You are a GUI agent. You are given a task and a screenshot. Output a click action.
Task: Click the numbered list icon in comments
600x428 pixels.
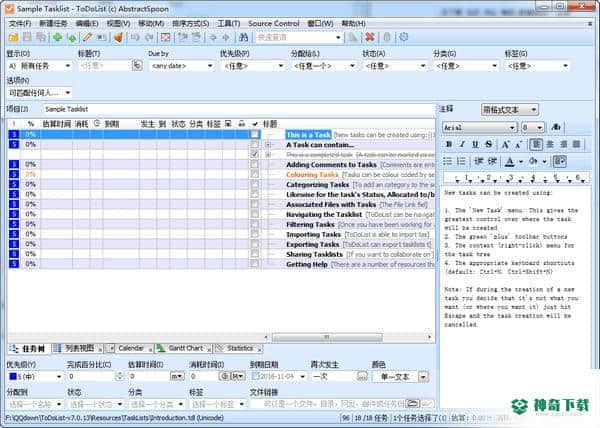461,161
